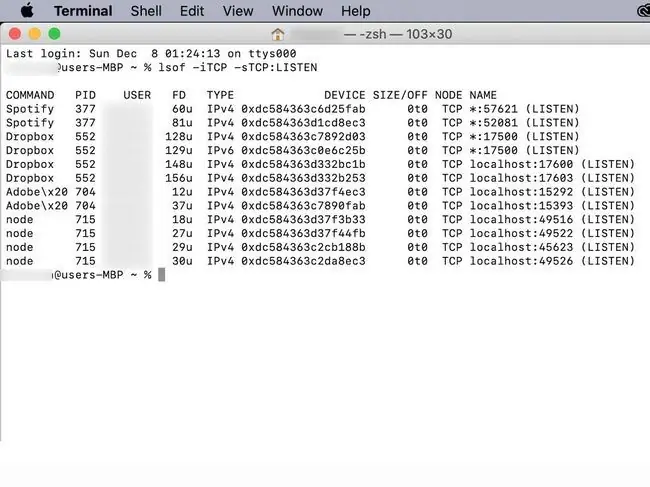650x487 pixels.
Task: Maximize the window with green button
Action: point(54,34)
